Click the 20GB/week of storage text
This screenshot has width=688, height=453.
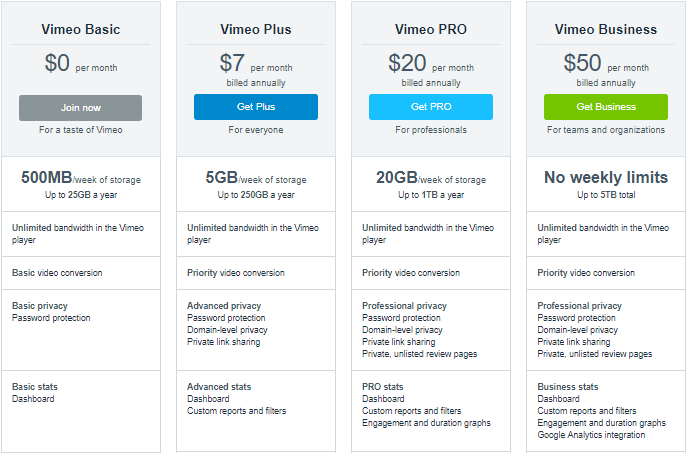[431, 178]
